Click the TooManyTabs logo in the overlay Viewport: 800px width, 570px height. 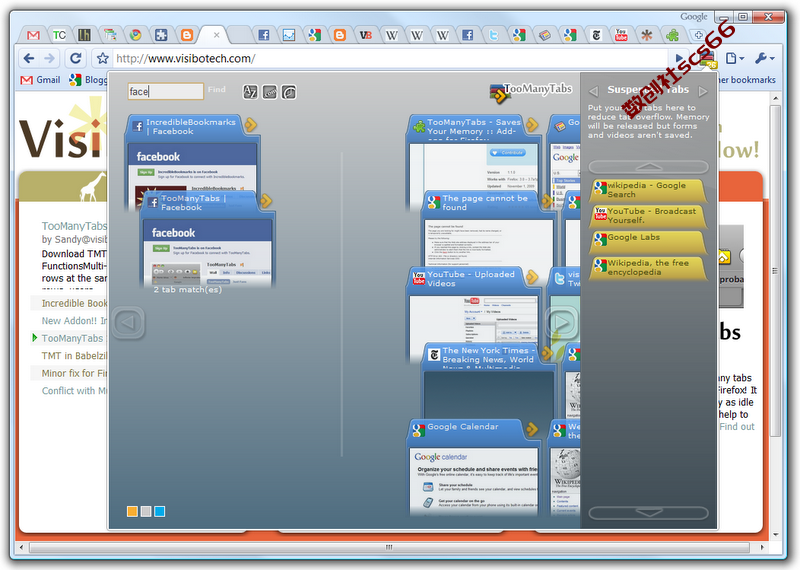click(531, 92)
